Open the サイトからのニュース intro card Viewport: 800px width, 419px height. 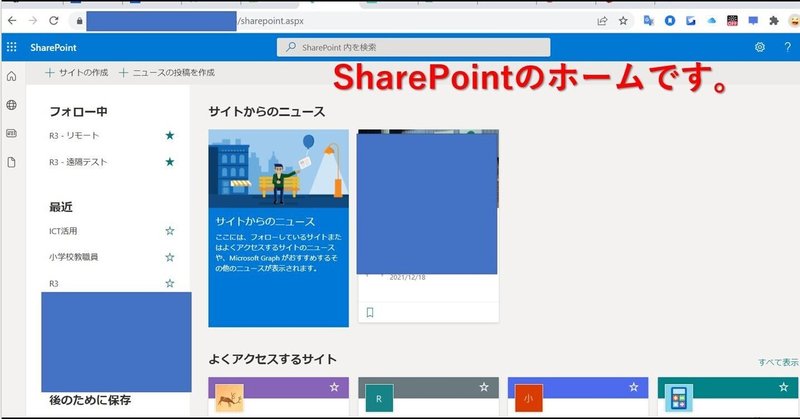(x=279, y=228)
